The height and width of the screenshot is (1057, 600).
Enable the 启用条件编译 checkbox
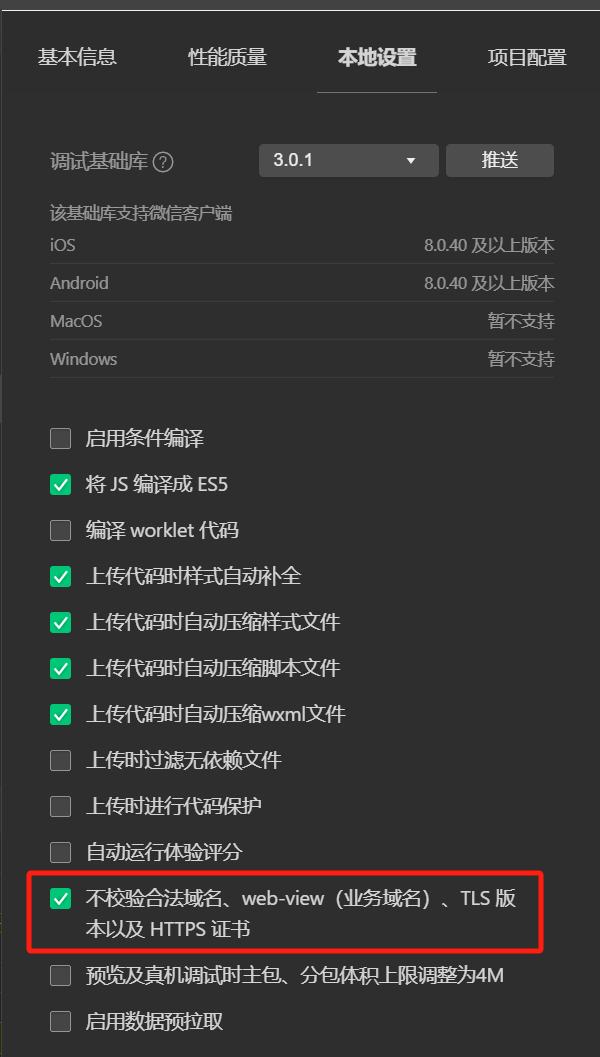pos(61,439)
